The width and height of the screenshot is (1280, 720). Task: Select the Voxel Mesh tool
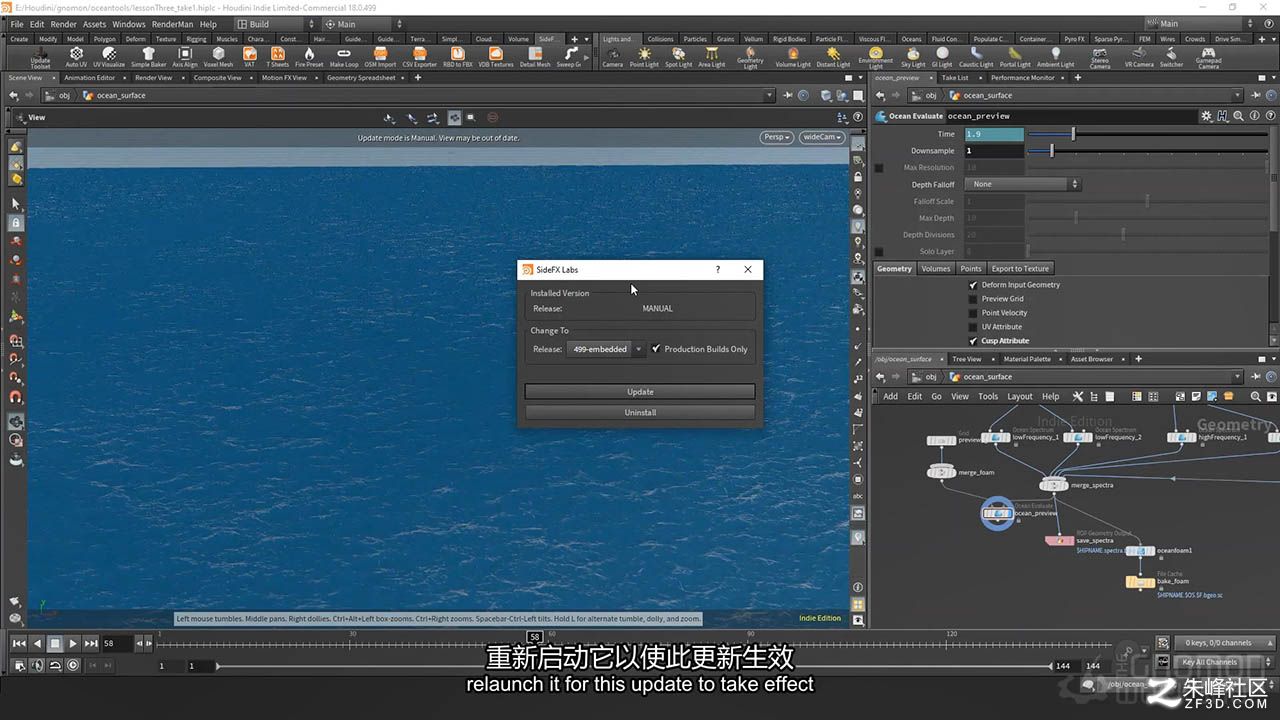click(x=218, y=57)
